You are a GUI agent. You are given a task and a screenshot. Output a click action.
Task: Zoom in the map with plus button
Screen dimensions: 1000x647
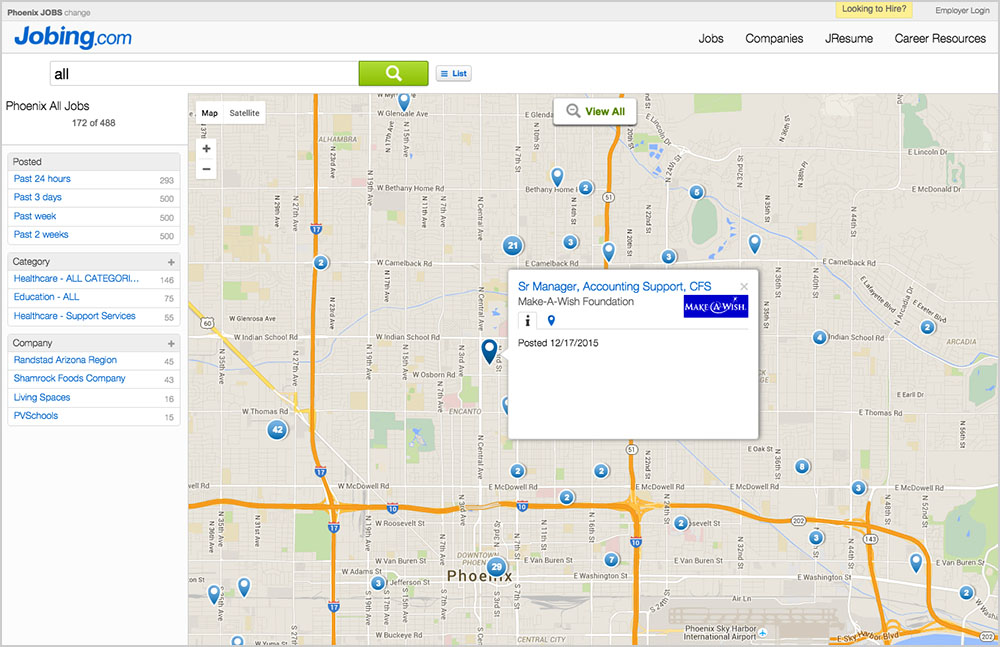point(206,149)
